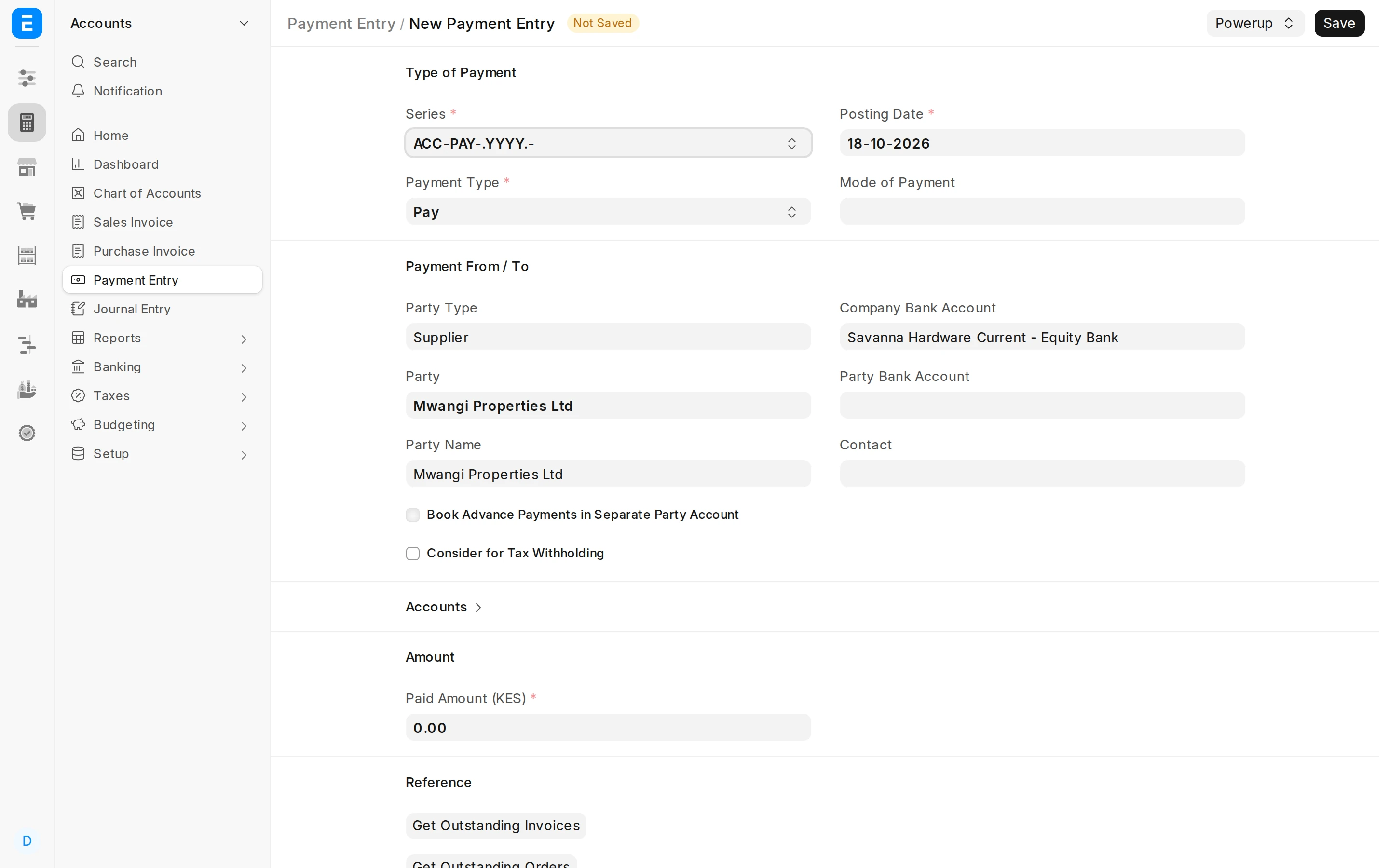The width and height of the screenshot is (1389, 868).
Task: Open Purchase Invoice in sidebar
Action: 162,251
